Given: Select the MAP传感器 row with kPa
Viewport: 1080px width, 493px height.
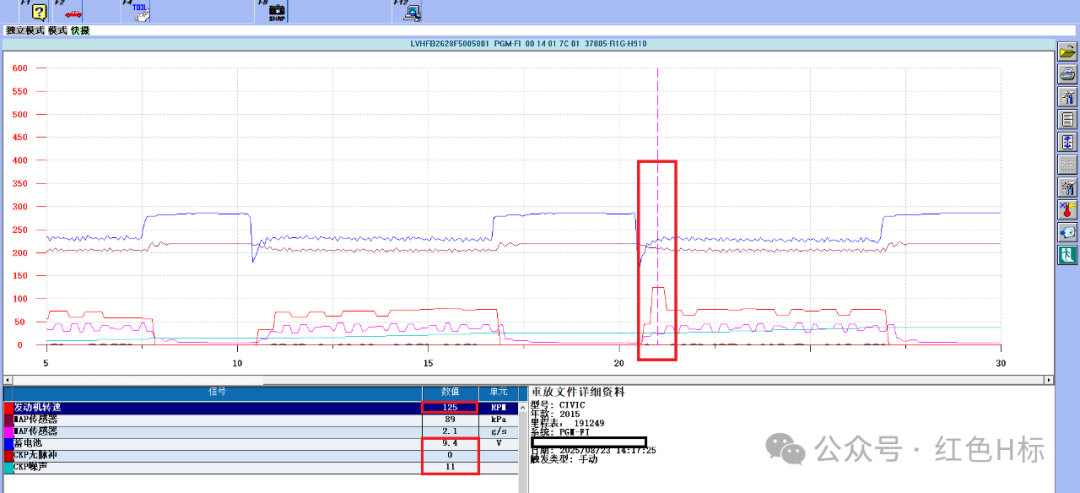Looking at the screenshot, I should point(261,419).
